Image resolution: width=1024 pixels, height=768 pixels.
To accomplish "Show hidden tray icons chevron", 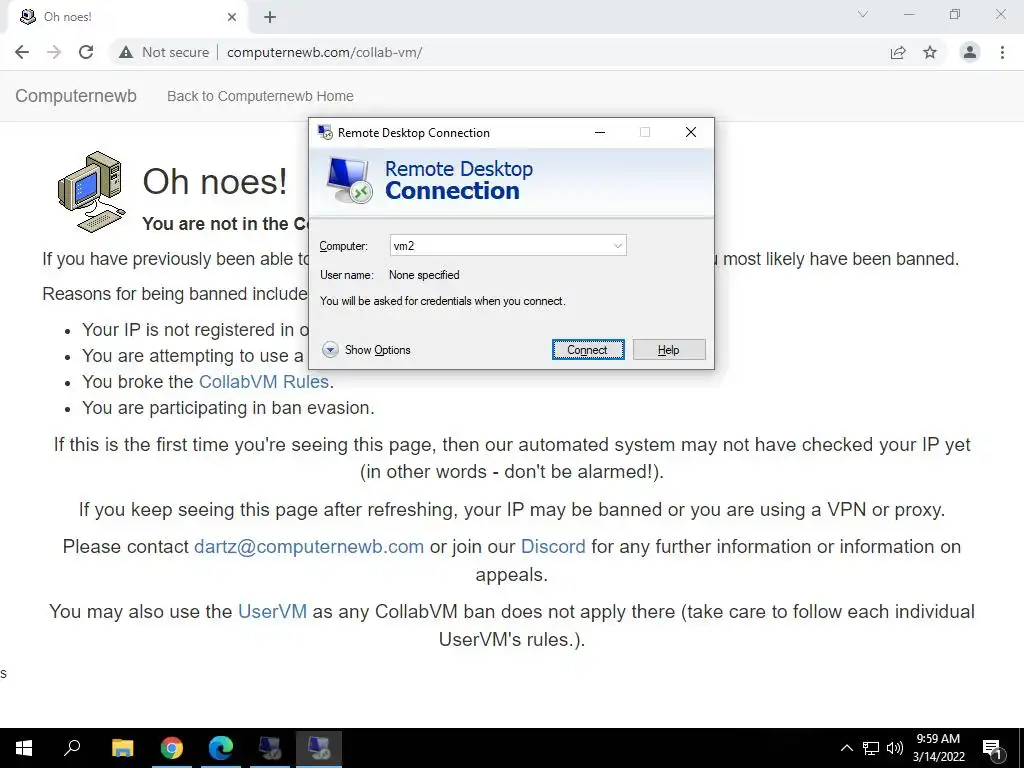I will (846, 748).
